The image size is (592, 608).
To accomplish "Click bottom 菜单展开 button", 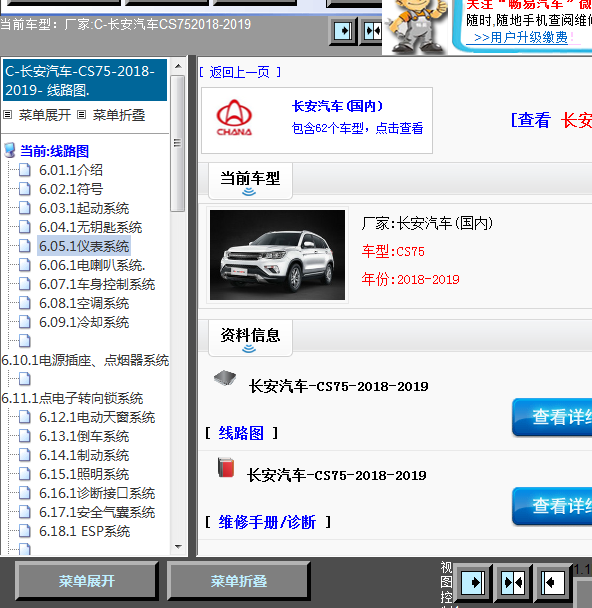I will point(86,581).
